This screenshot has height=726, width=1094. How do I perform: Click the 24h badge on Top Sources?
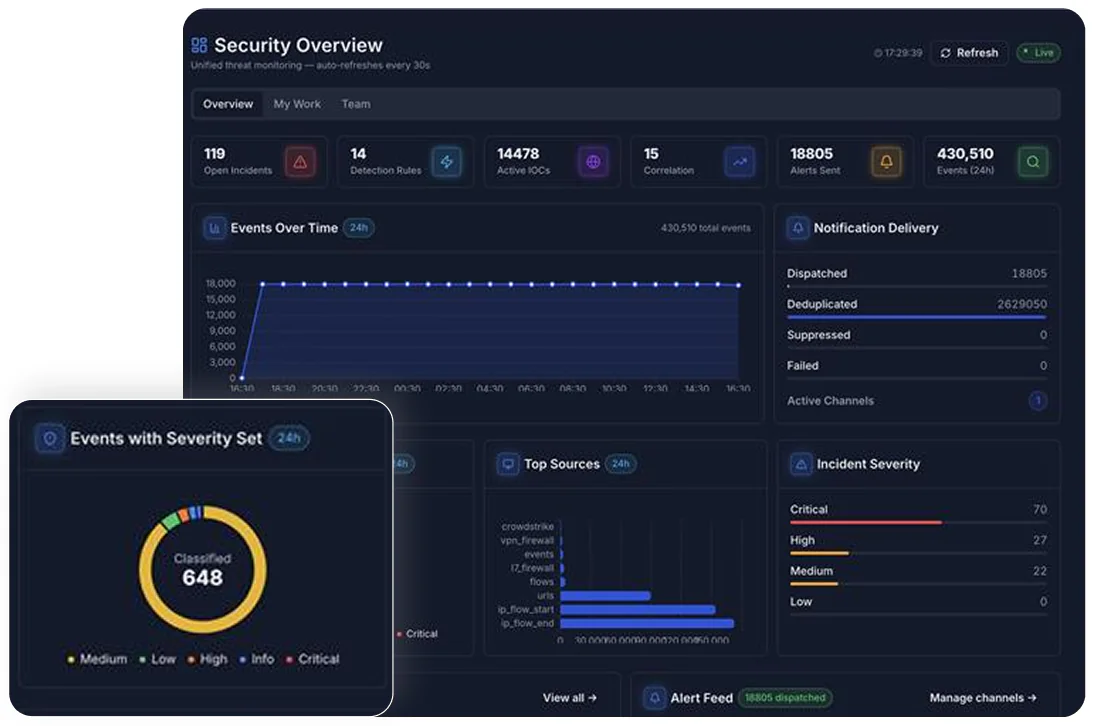pyautogui.click(x=620, y=464)
